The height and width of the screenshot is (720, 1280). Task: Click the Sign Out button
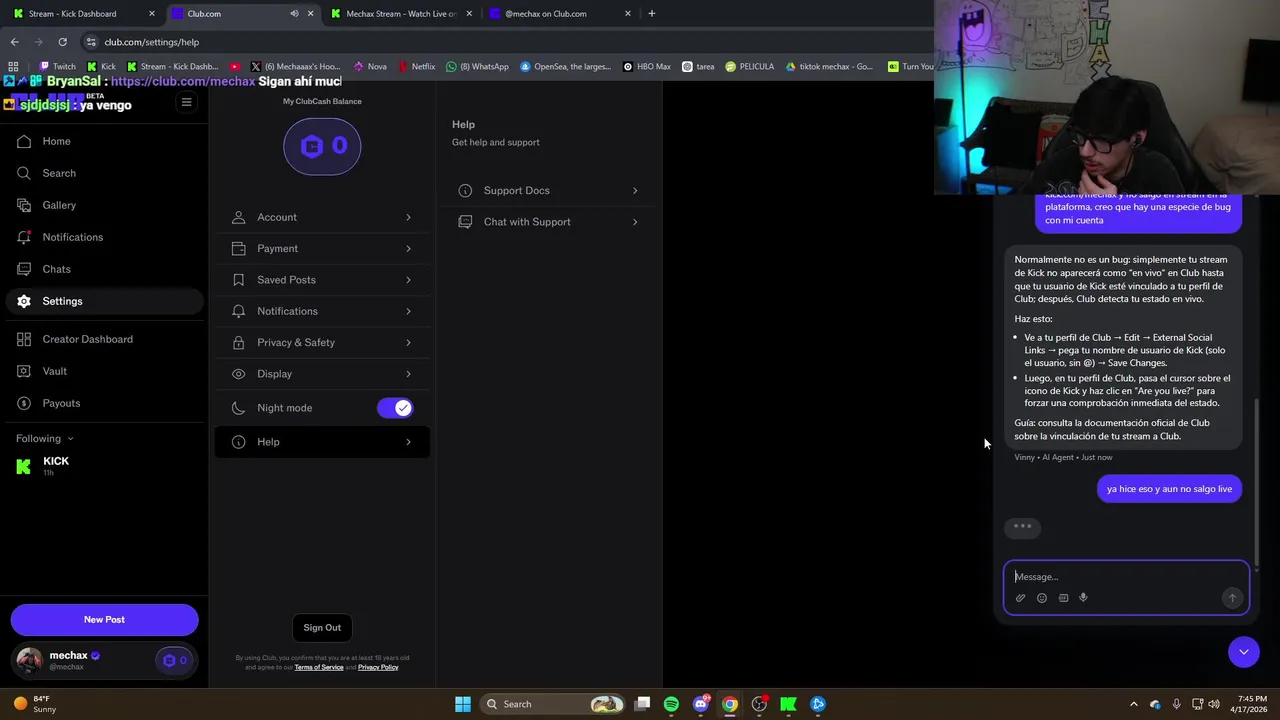tap(322, 628)
